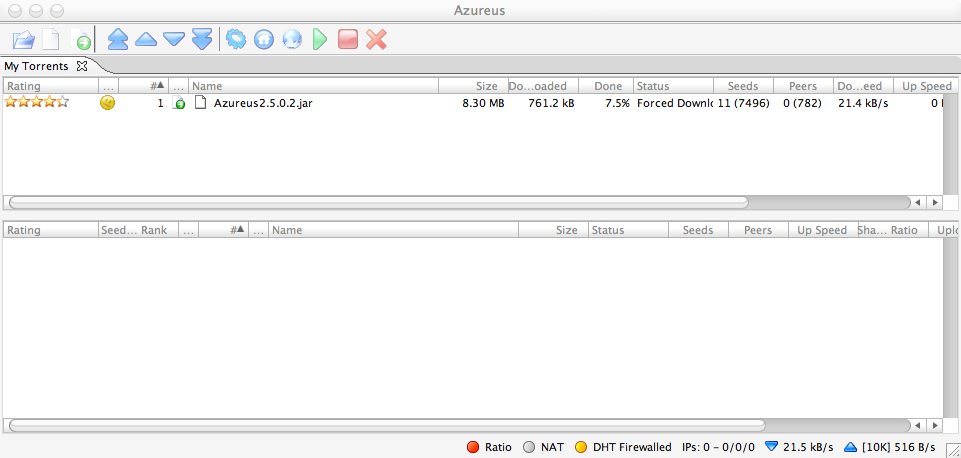Click the 21.5 kB/s download speed indicator
This screenshot has width=961, height=458.
(800, 446)
